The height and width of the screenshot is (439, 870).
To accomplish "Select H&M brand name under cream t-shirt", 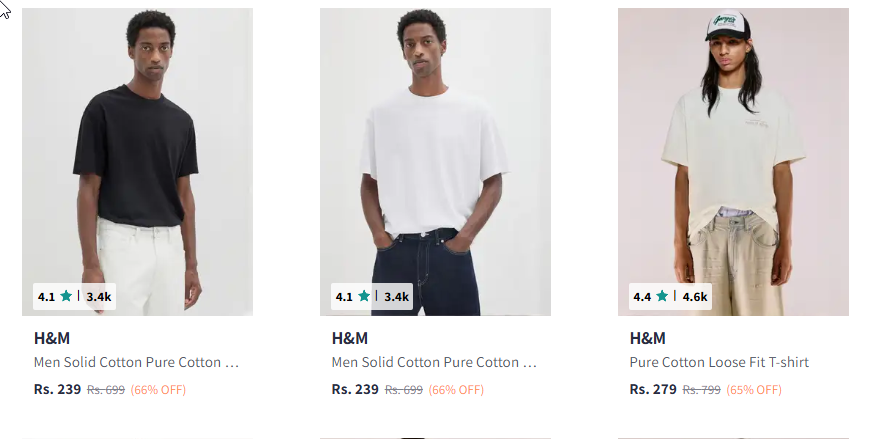I will coord(648,338).
